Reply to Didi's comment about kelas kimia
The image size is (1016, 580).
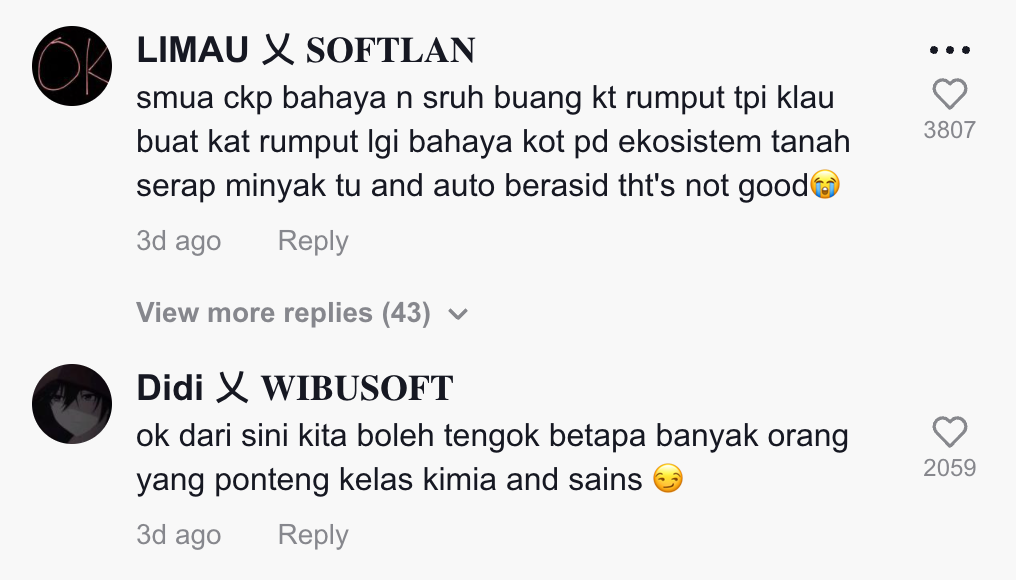pos(313,535)
